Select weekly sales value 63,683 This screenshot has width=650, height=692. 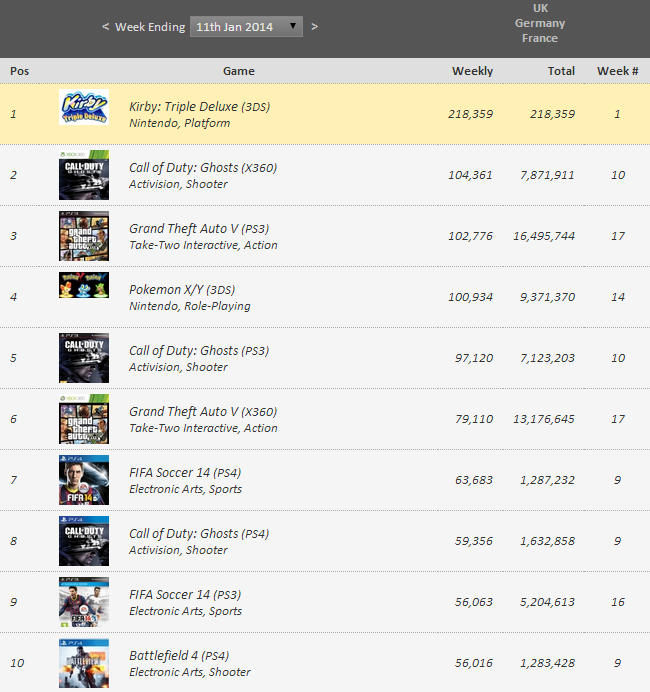click(x=474, y=480)
